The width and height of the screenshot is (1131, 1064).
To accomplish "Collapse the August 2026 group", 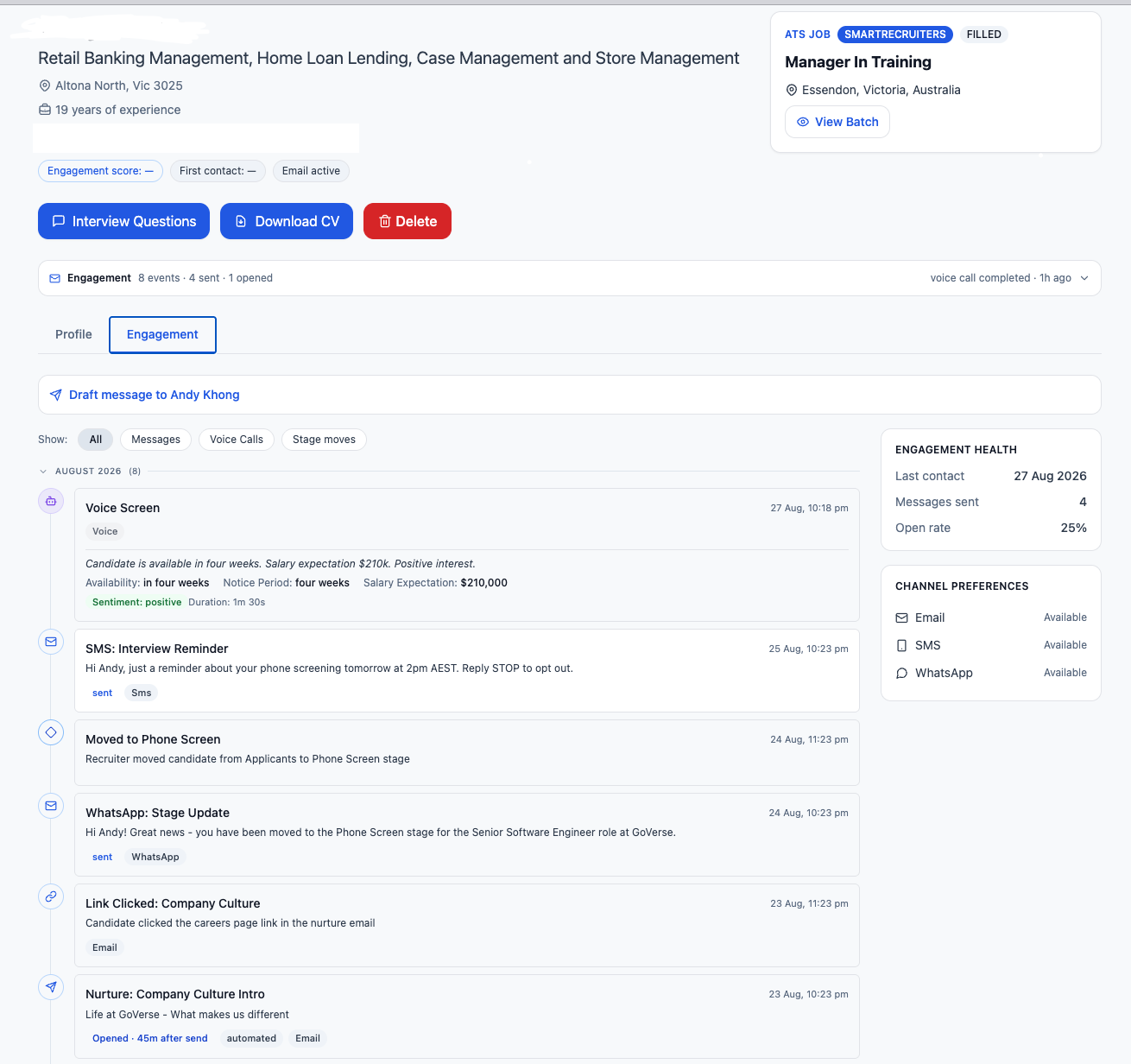I will [43, 472].
